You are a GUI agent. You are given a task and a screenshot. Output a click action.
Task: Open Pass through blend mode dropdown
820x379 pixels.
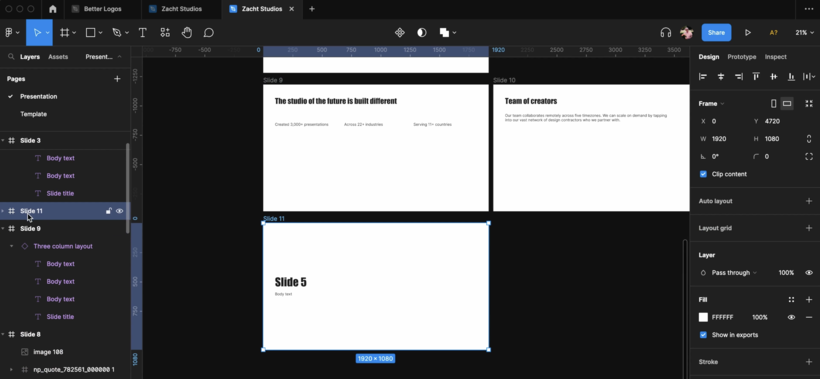(734, 273)
